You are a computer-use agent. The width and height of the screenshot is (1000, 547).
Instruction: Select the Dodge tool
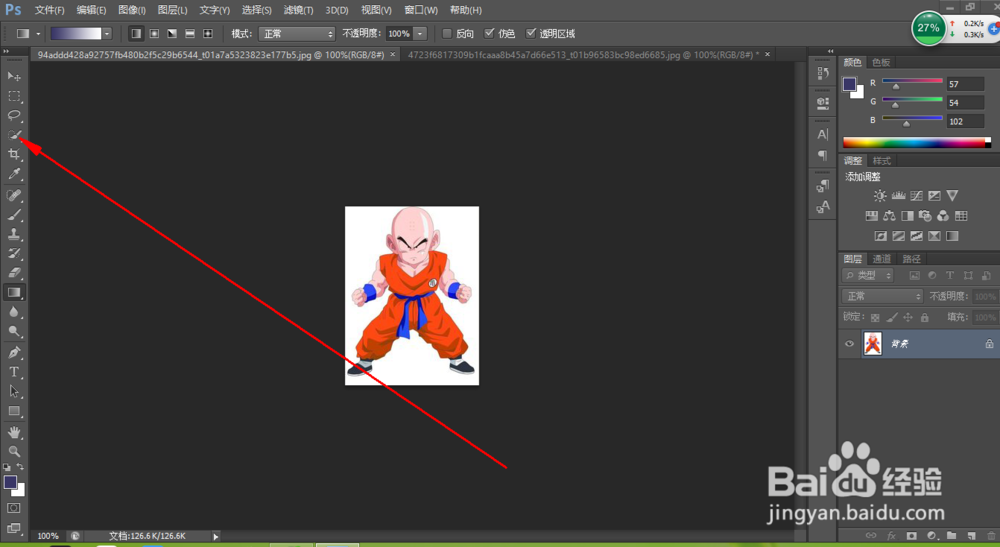[x=14, y=332]
